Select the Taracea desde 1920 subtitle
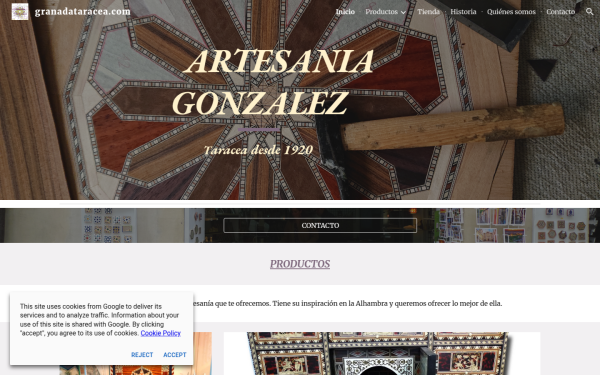This screenshot has height=375, width=600. pyautogui.click(x=258, y=150)
